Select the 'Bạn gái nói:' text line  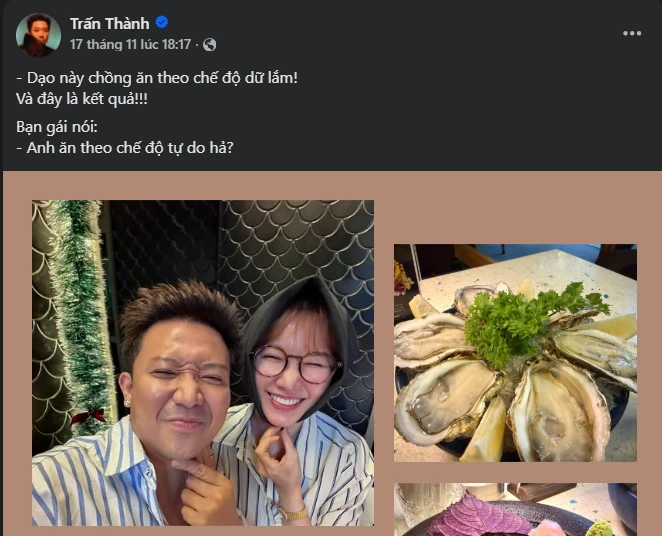coord(57,127)
